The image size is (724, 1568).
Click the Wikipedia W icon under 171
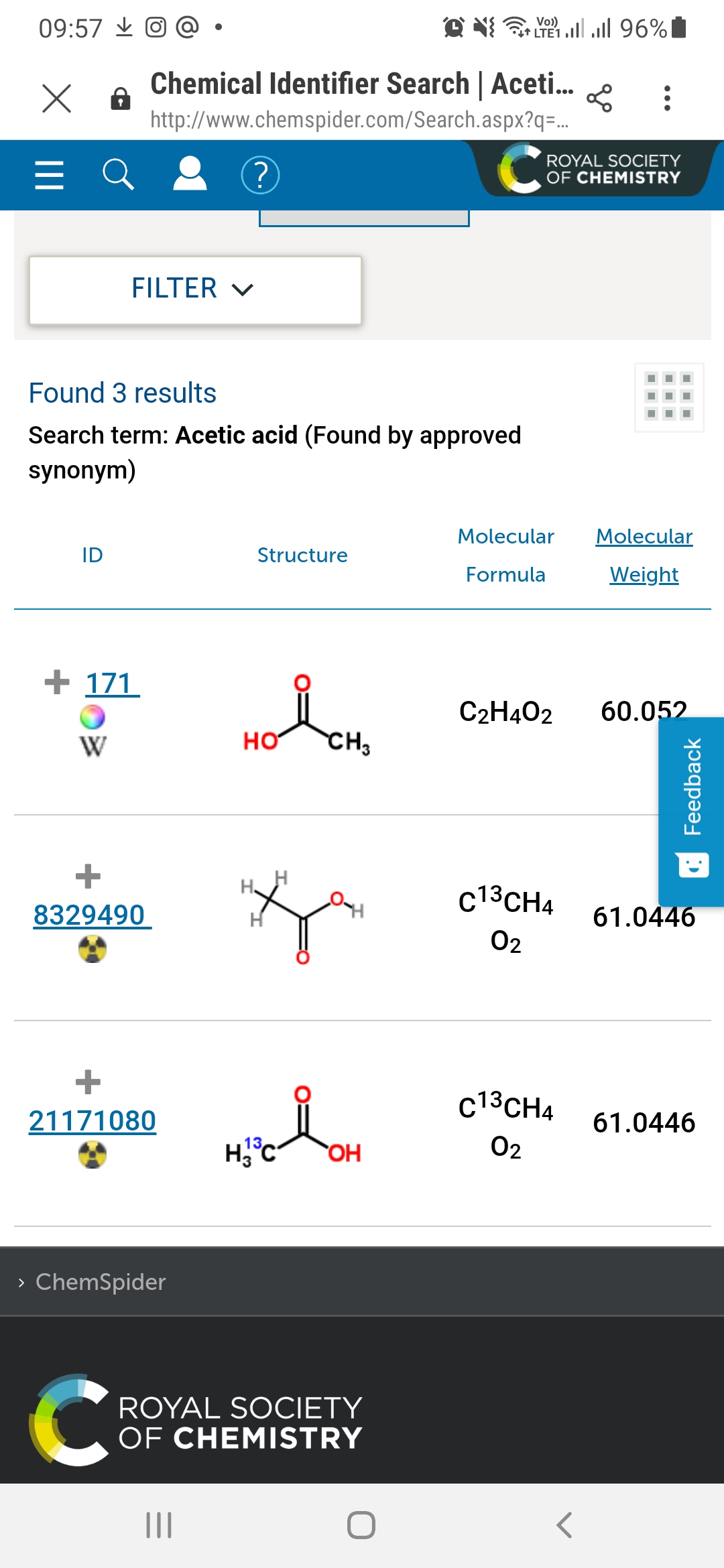[93, 746]
